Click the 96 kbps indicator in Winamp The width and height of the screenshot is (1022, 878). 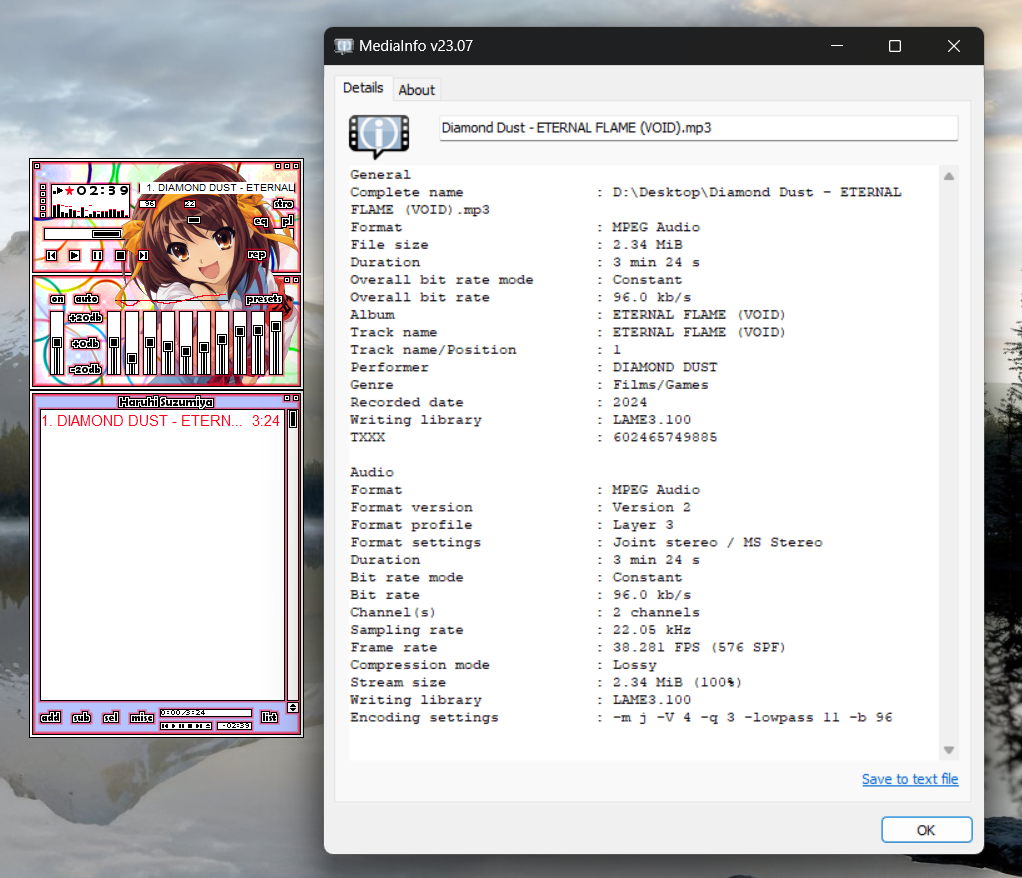149,204
